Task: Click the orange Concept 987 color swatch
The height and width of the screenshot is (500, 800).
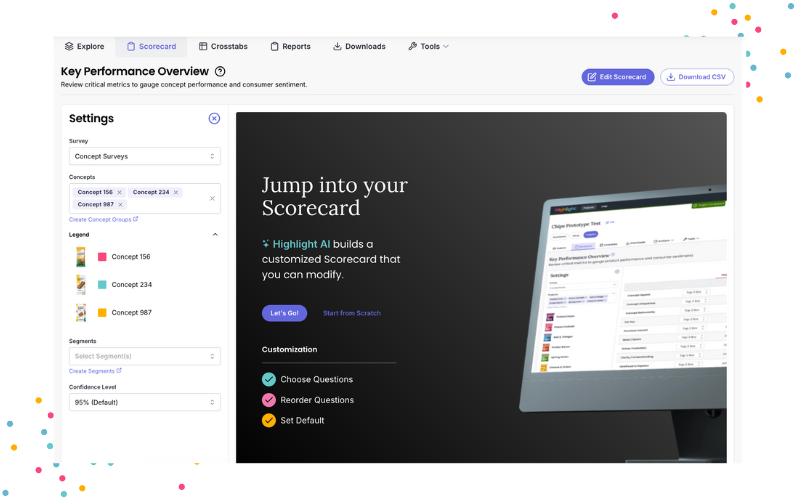Action: [x=102, y=313]
